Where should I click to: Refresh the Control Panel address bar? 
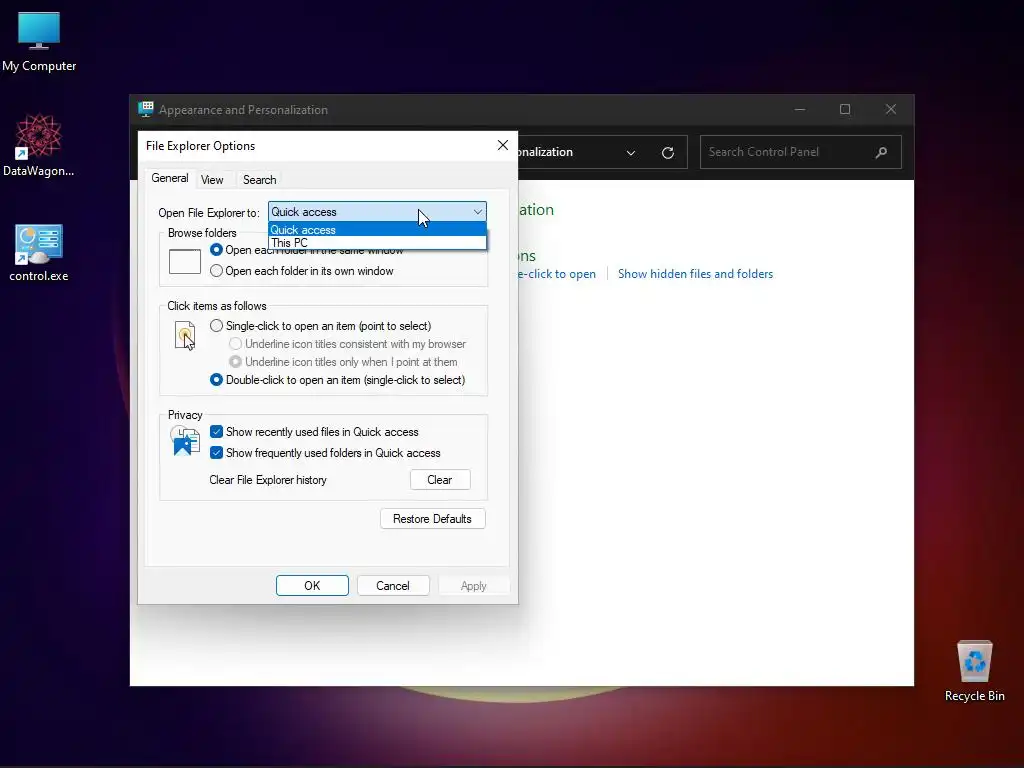point(667,152)
